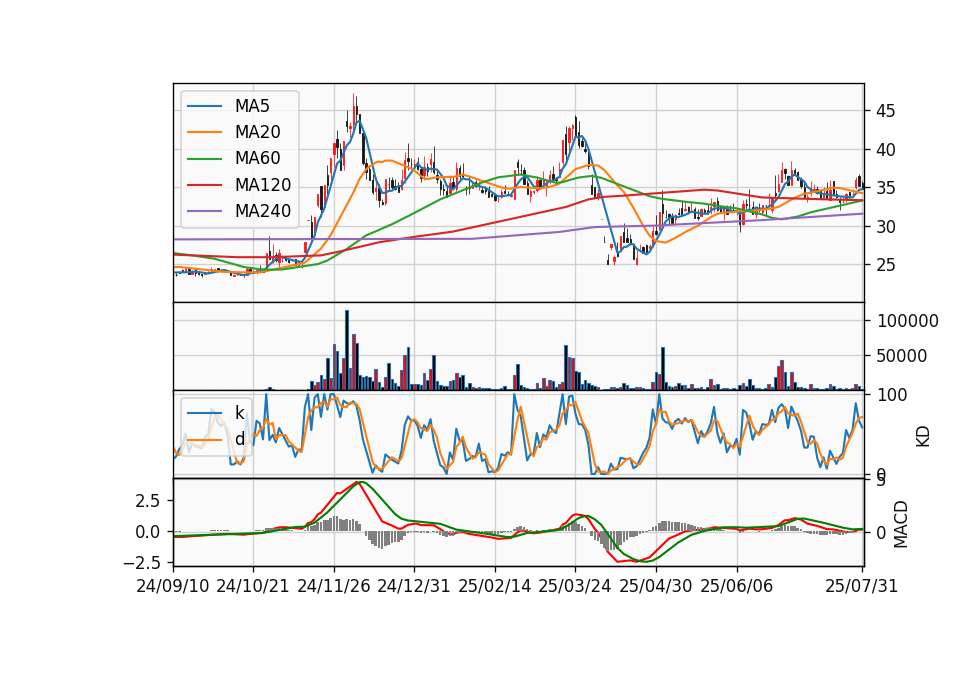Image resolution: width=960 pixels, height=690 pixels.
Task: Click the price axis value 30
Action: click(886, 227)
